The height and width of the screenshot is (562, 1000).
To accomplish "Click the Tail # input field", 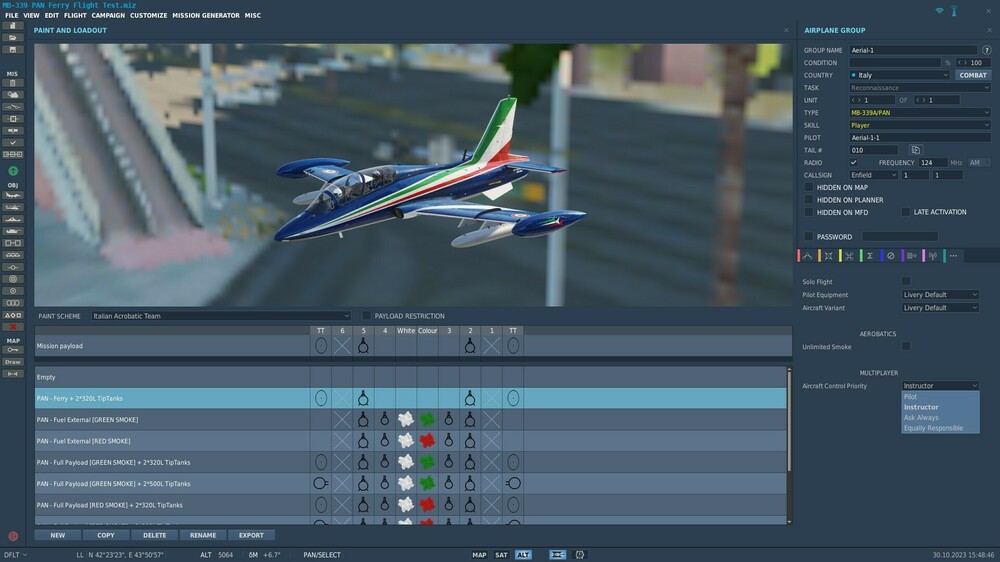I will click(x=874, y=150).
